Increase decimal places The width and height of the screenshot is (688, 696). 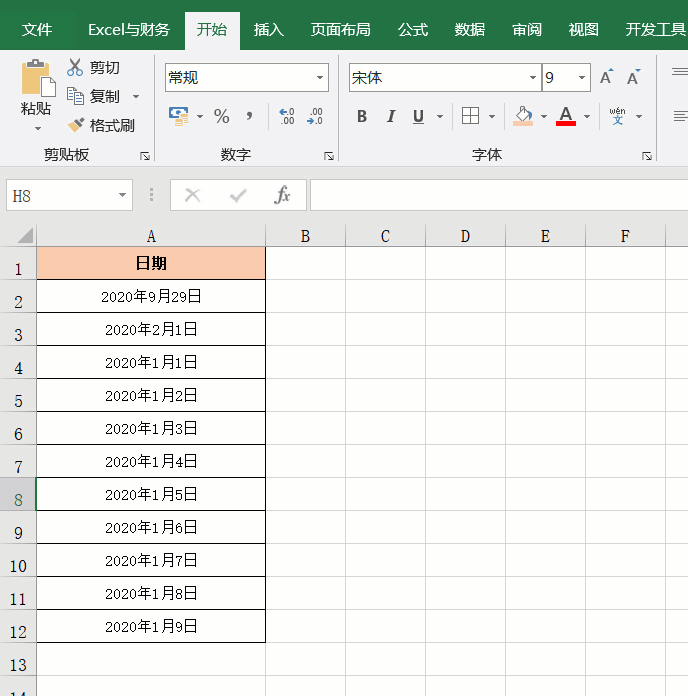286,116
